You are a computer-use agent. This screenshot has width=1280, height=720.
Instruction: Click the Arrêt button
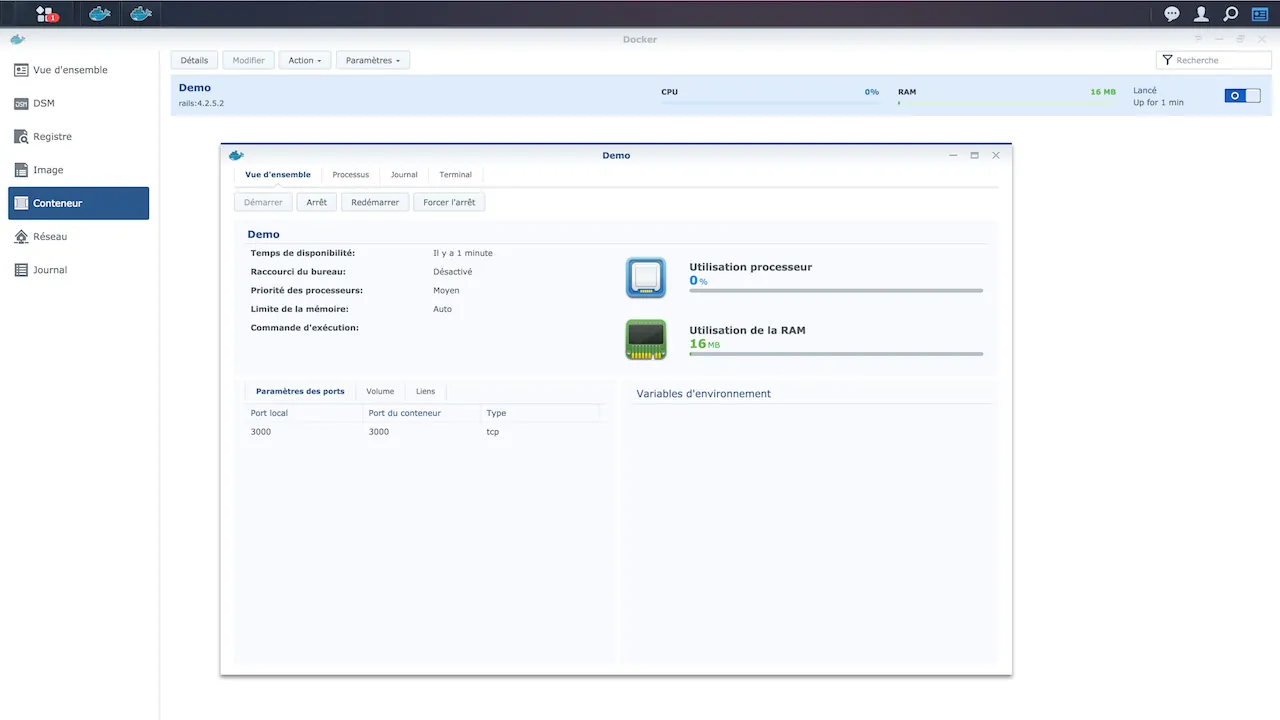point(317,202)
